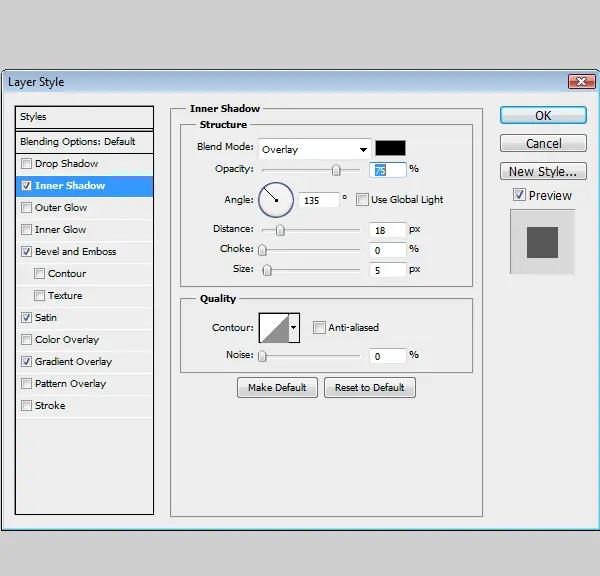This screenshot has height=576, width=600.
Task: Enable Anti-aliased option
Action: point(319,328)
